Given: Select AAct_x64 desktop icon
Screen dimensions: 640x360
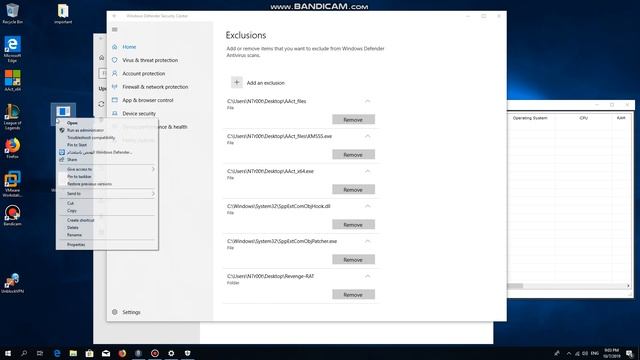Looking at the screenshot, I should [12, 80].
